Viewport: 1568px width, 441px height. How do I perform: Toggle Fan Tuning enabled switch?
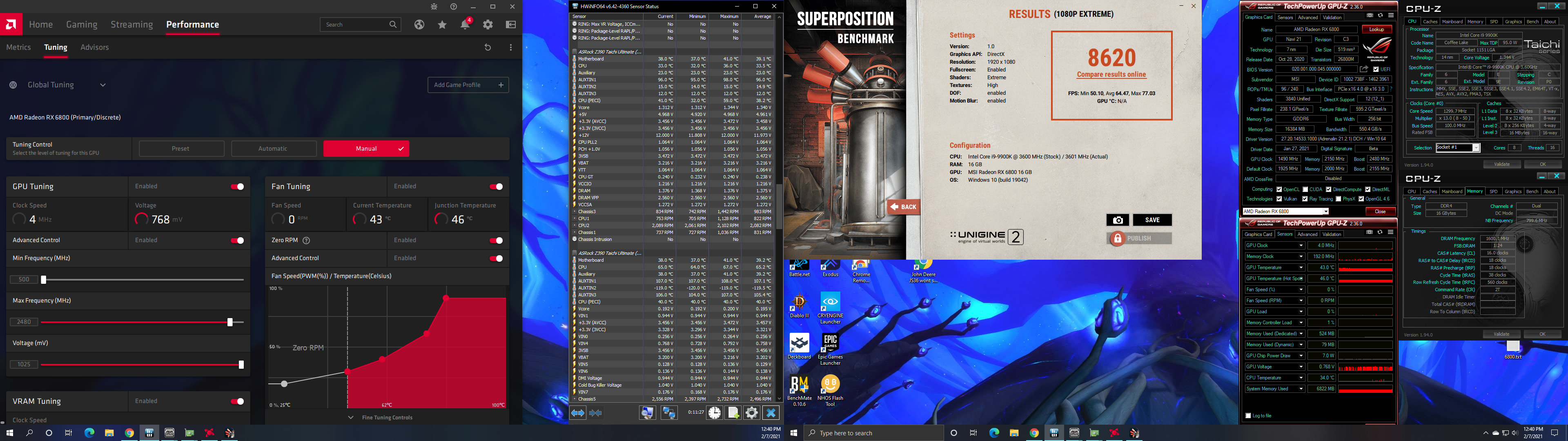point(496,186)
